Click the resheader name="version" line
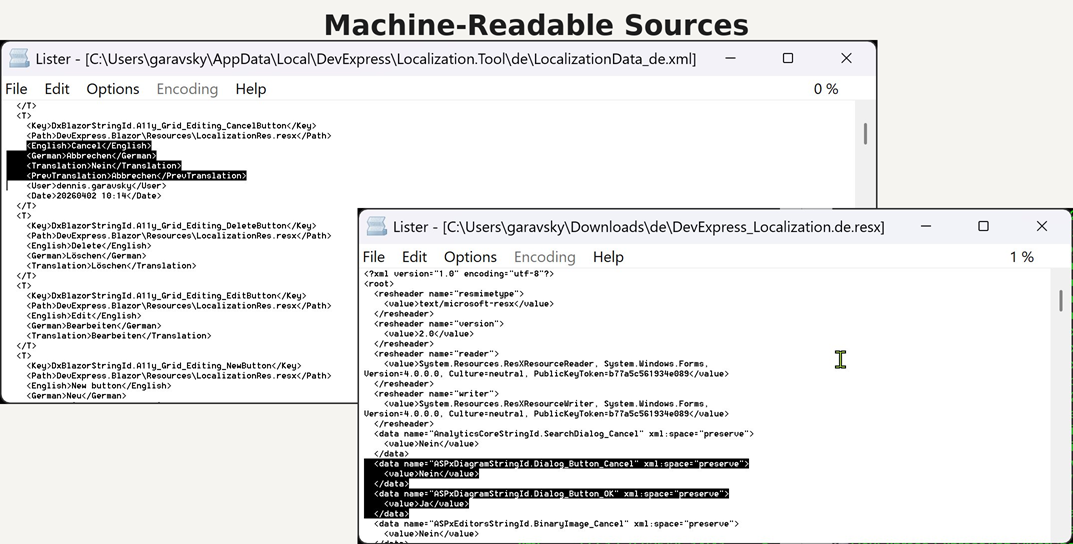The image size is (1073, 544). click(x=439, y=324)
